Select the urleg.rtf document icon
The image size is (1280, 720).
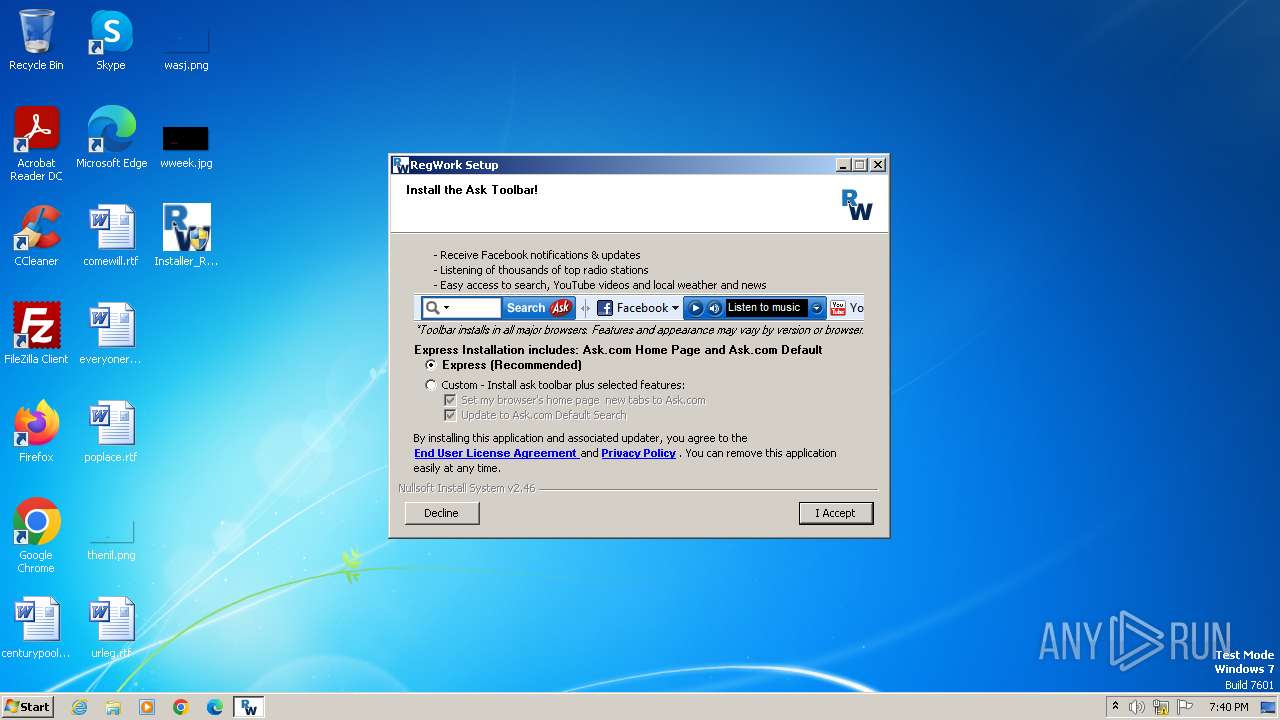(111, 628)
